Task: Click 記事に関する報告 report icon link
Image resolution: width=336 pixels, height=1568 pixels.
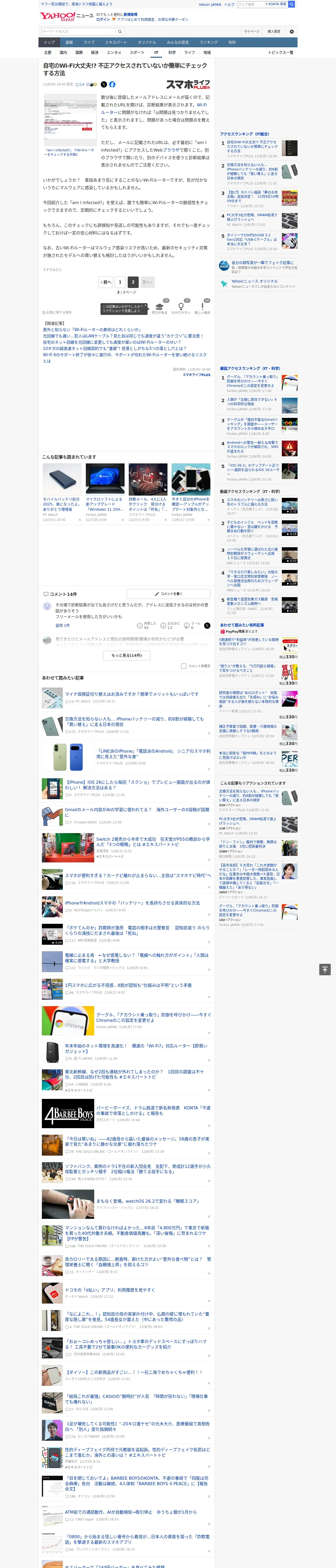Action: click(57, 312)
